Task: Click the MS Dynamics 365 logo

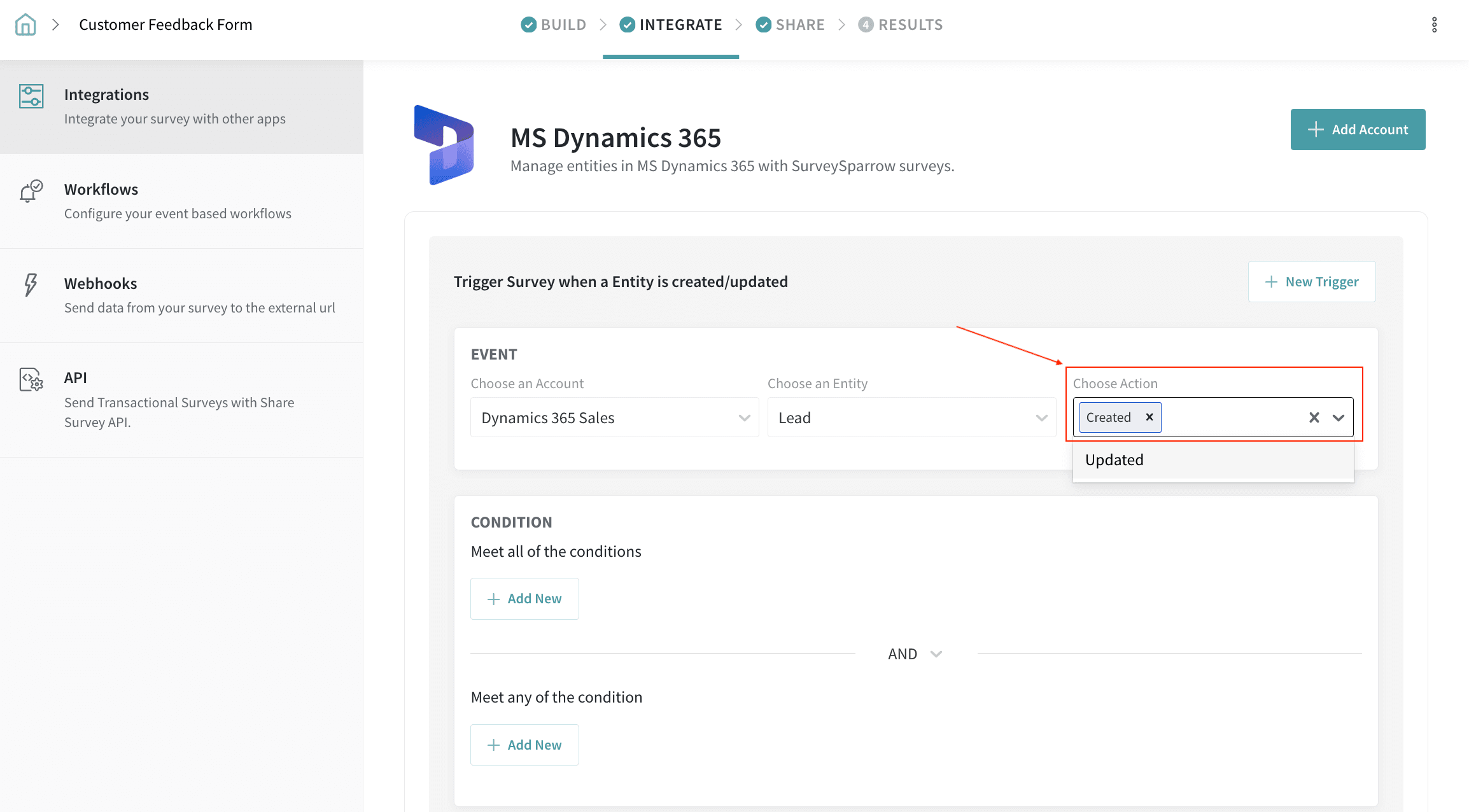Action: 444,145
